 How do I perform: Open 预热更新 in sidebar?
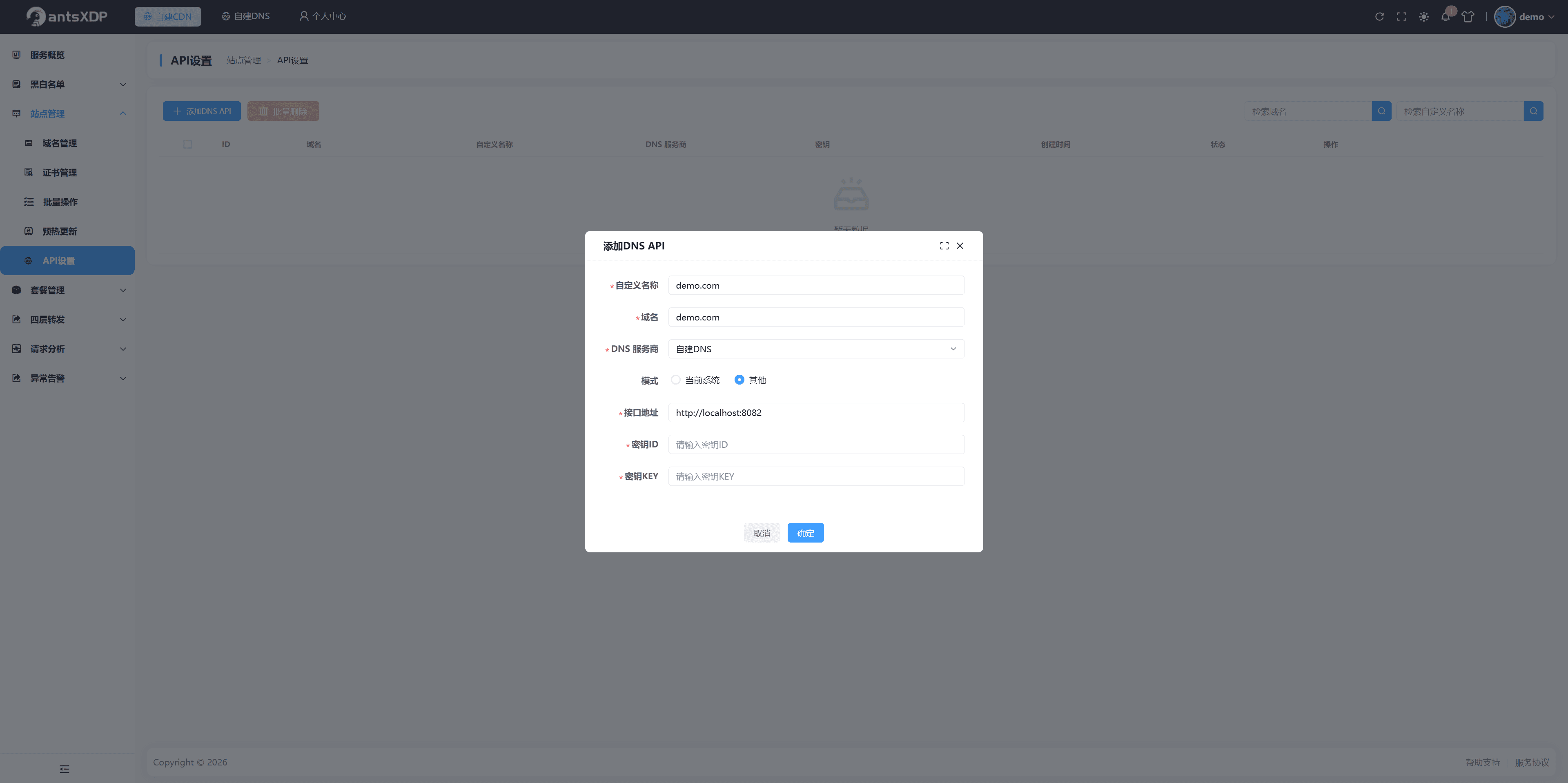pos(67,231)
